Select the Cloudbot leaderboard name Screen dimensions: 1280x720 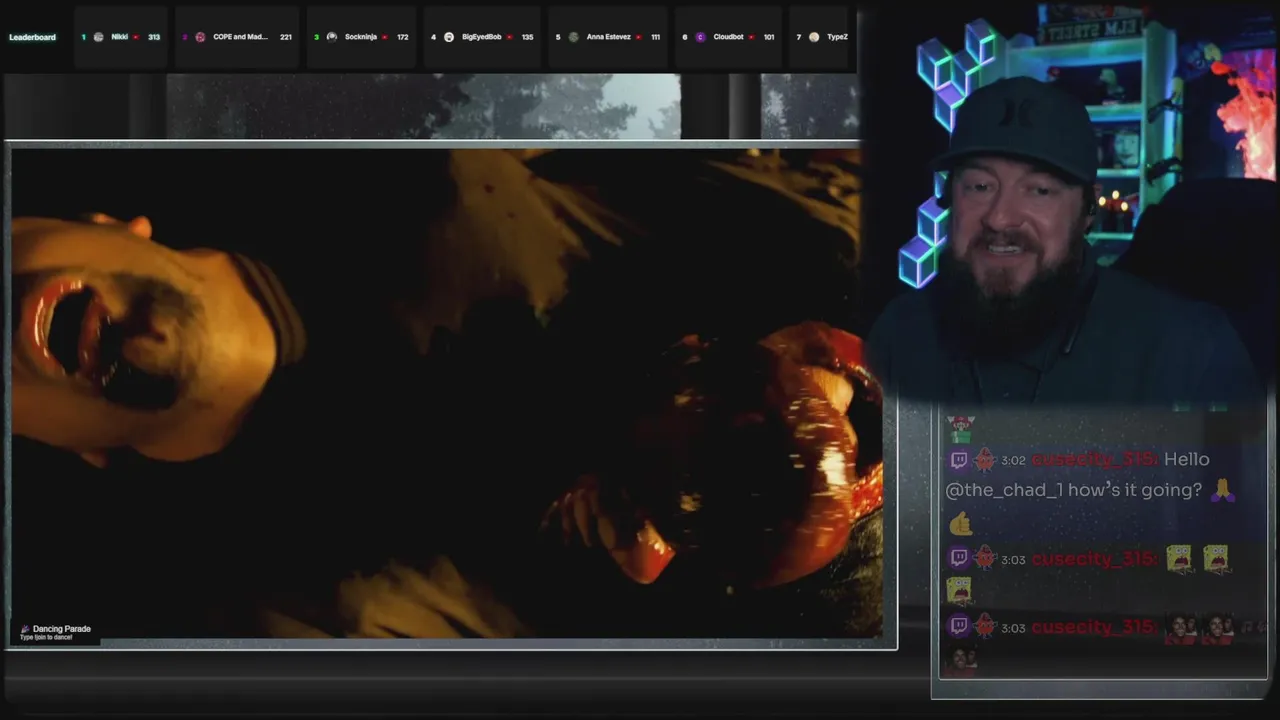(x=728, y=37)
